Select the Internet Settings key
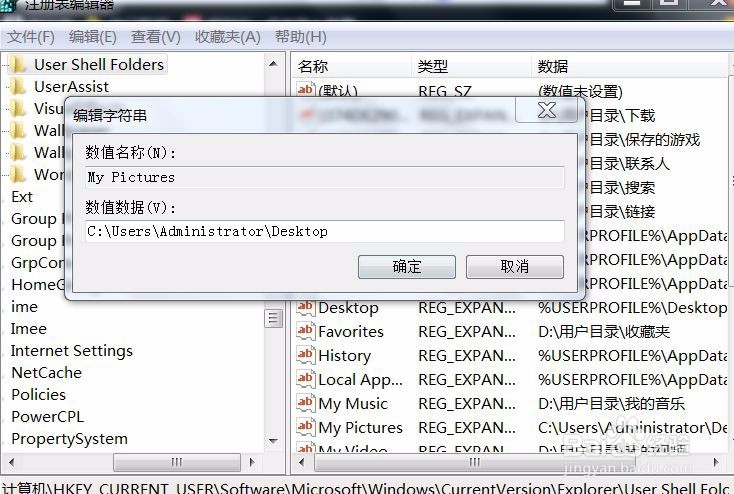The width and height of the screenshot is (734, 494). [x=72, y=351]
